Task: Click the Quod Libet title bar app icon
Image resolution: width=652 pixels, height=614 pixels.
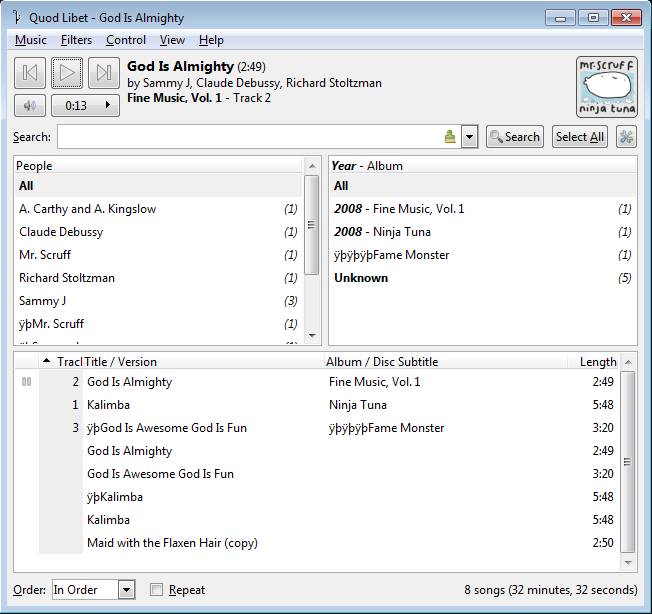Action: pos(17,17)
